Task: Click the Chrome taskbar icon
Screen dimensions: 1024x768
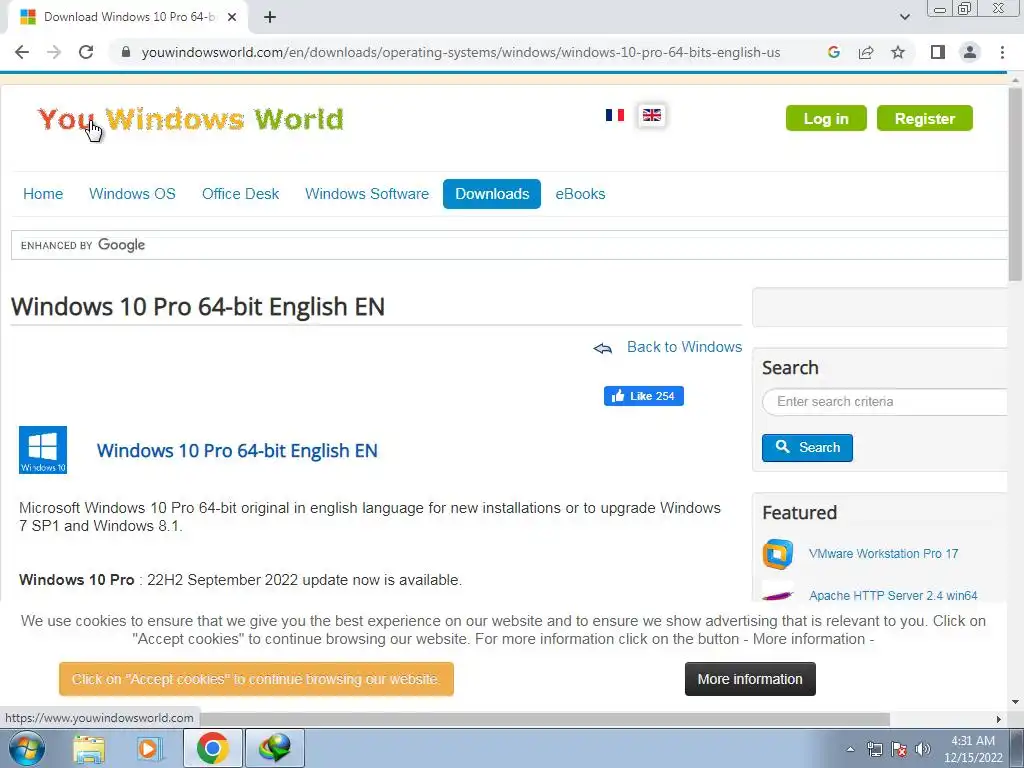Action: [212, 748]
